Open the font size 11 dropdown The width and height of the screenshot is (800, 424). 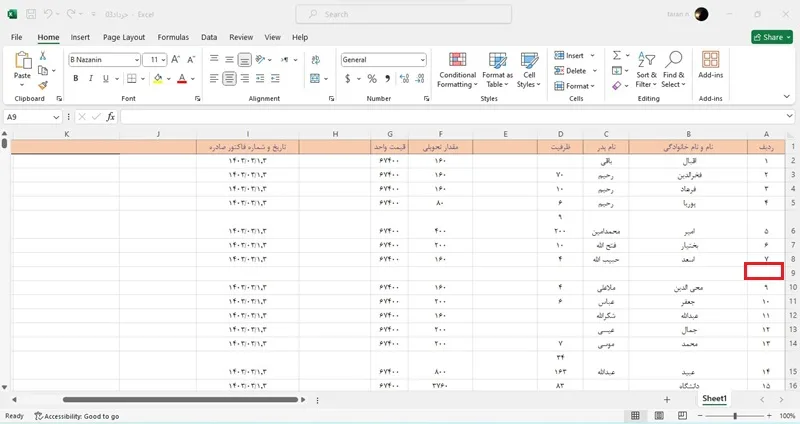pyautogui.click(x=163, y=60)
